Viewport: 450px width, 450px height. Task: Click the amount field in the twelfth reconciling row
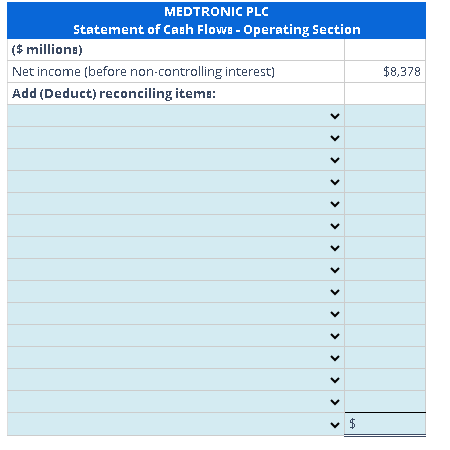point(385,358)
